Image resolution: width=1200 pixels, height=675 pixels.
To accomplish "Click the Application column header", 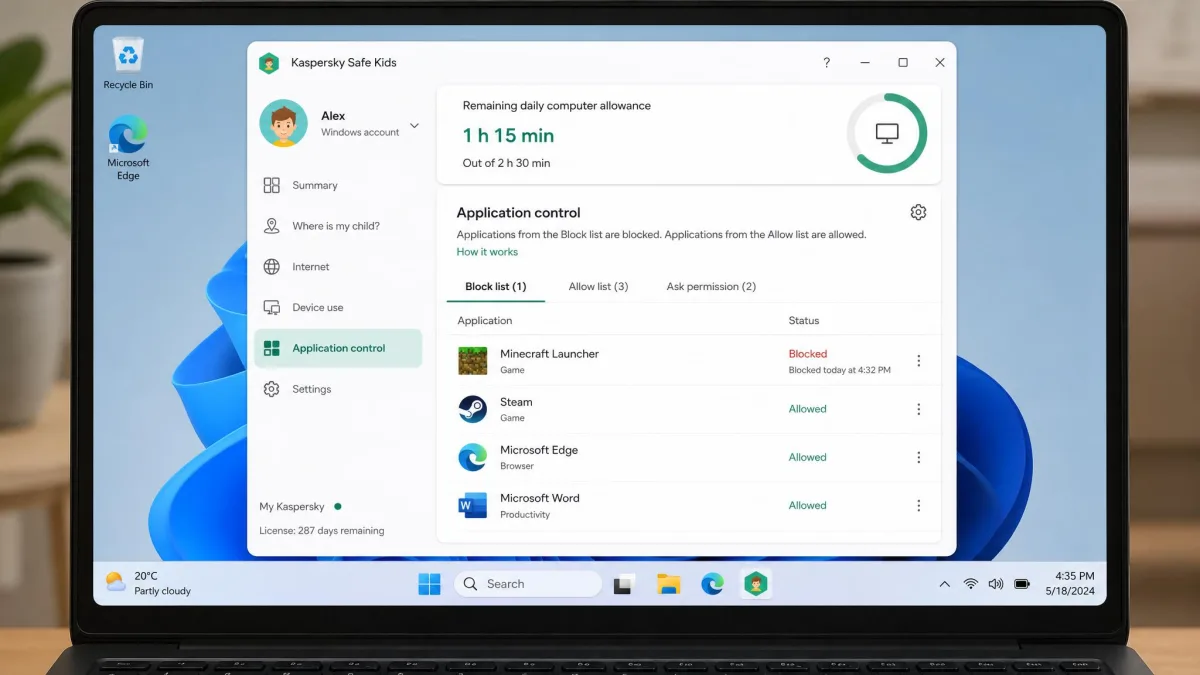I will (x=485, y=321).
